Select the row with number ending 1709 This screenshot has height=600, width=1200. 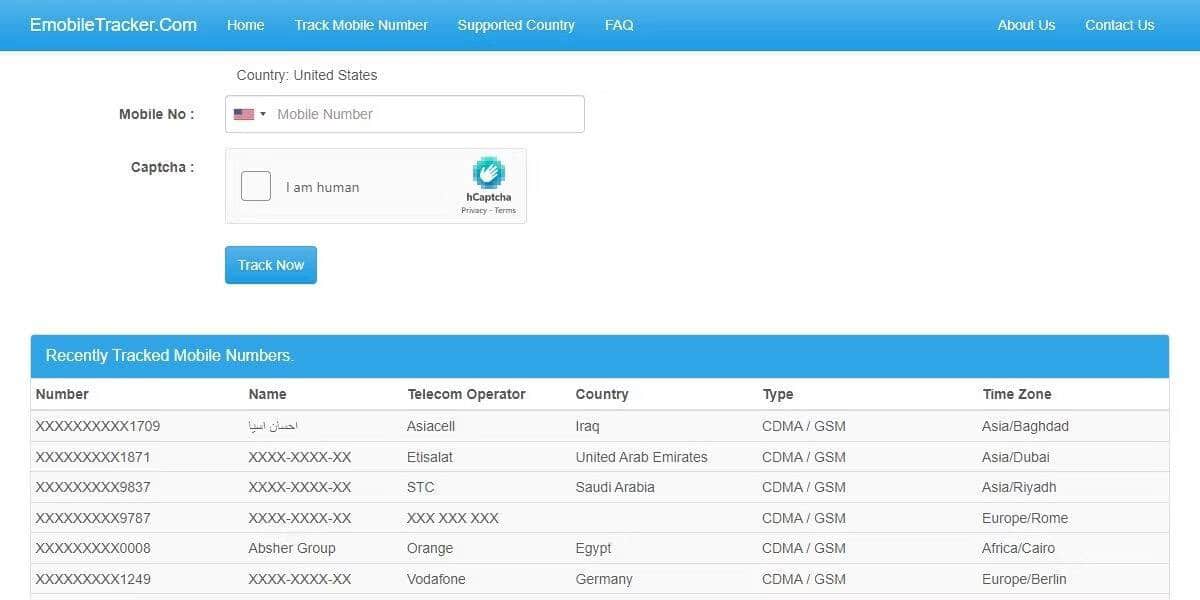(98, 426)
